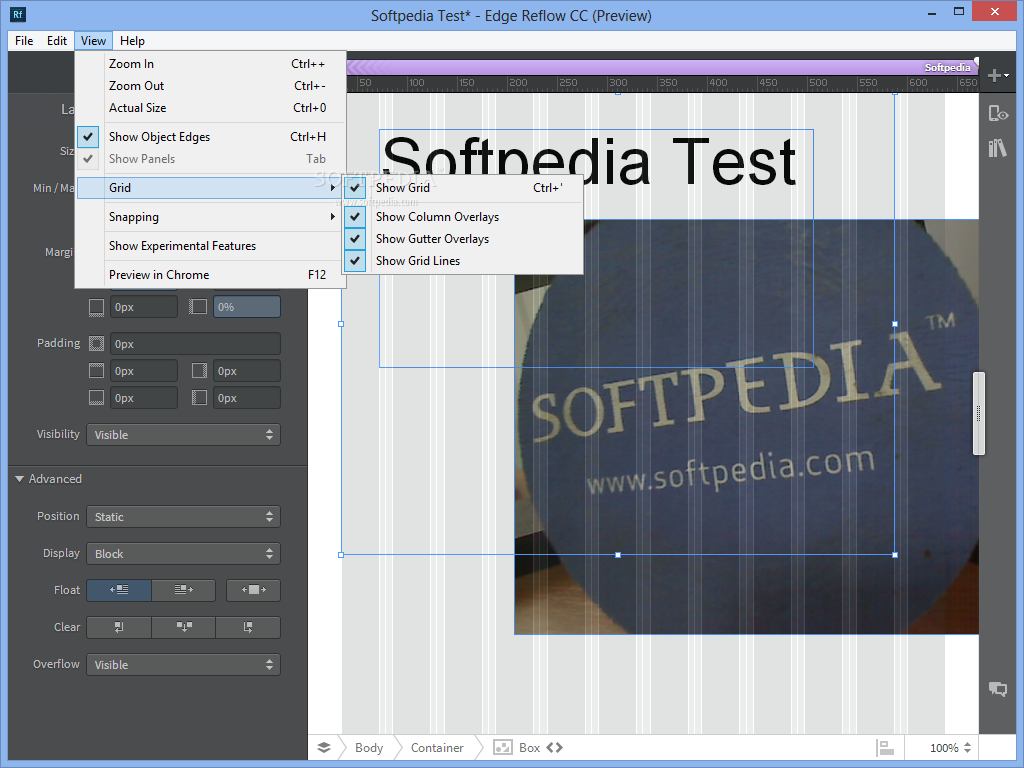Click the bottom margin icon
Image resolution: width=1024 pixels, height=768 pixels.
[96, 307]
